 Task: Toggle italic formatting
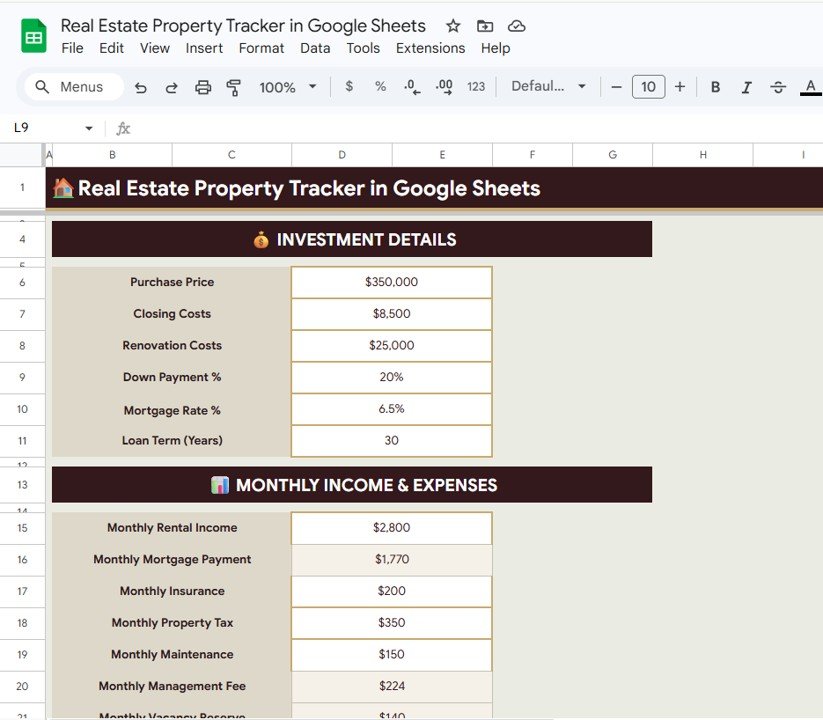[x=746, y=87]
